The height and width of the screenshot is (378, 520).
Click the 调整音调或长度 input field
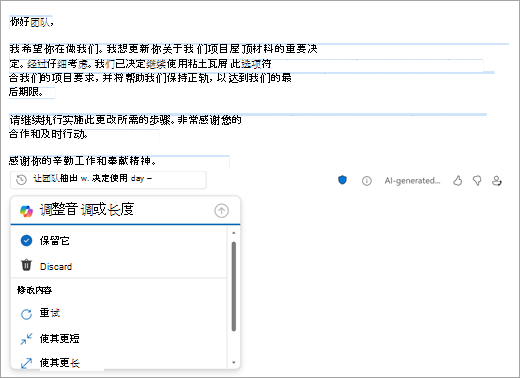click(125, 210)
